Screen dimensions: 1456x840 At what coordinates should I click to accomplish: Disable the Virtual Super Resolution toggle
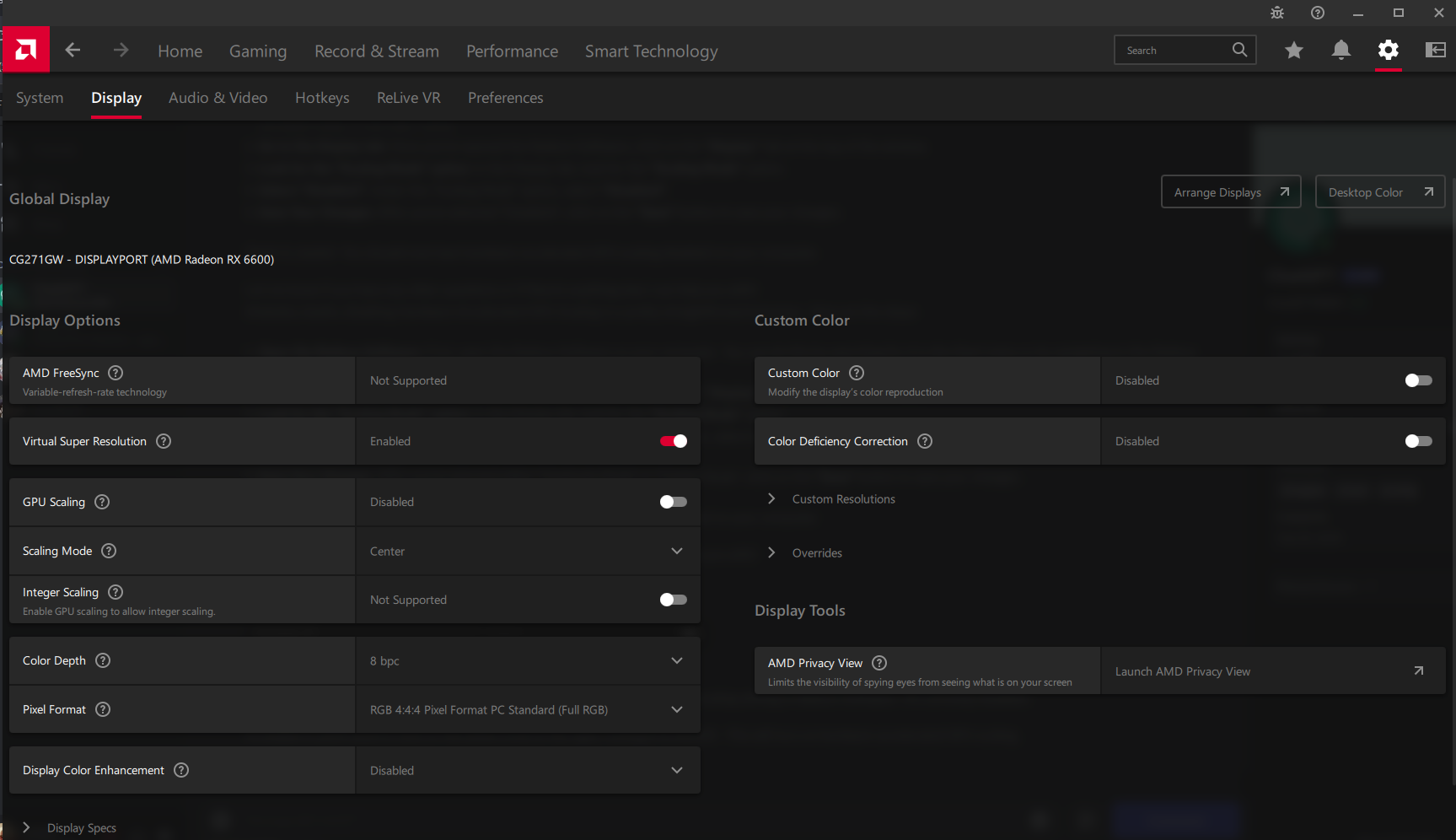click(x=673, y=441)
